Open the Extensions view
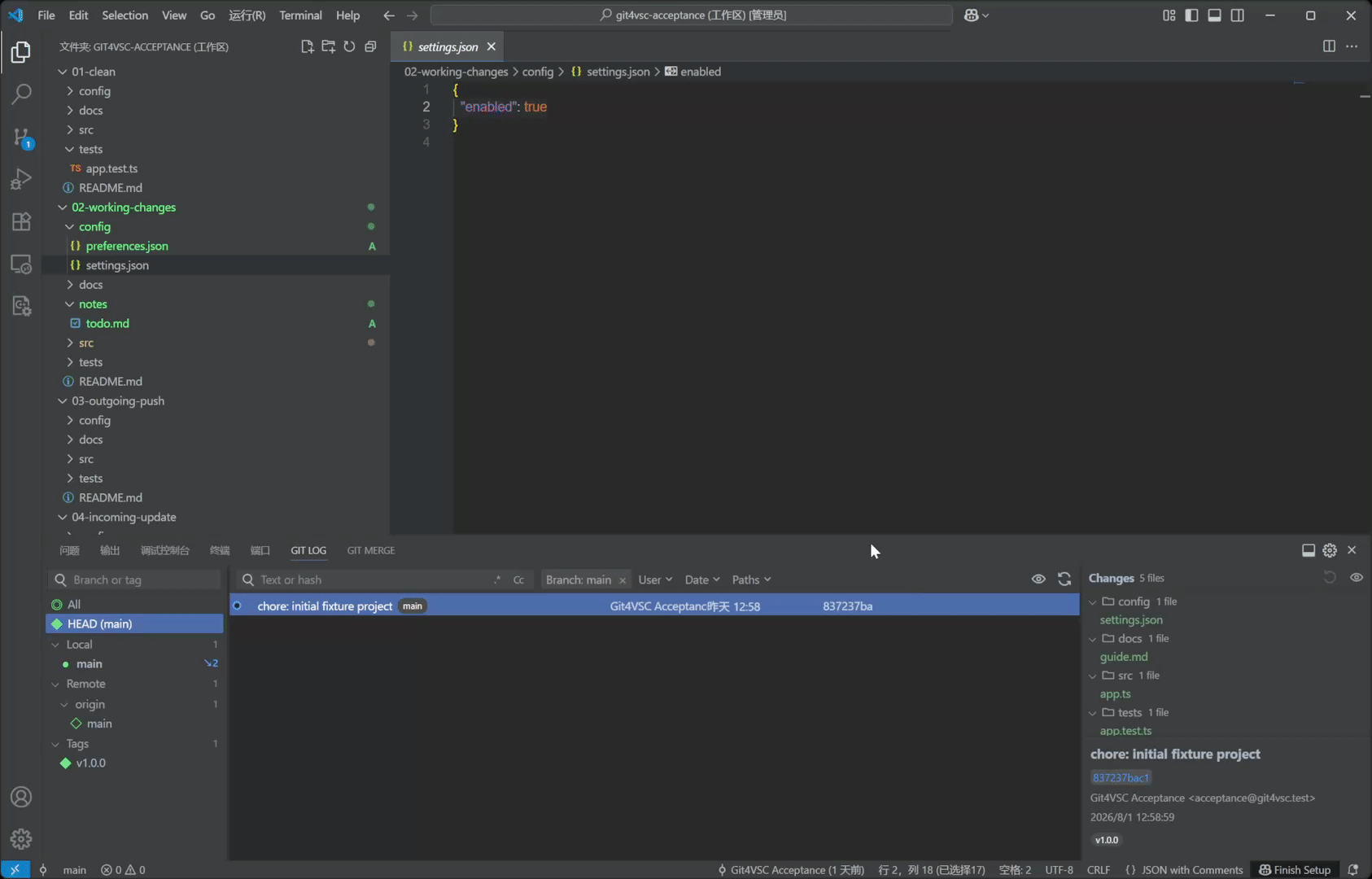Image resolution: width=1372 pixels, height=879 pixels. [21, 221]
